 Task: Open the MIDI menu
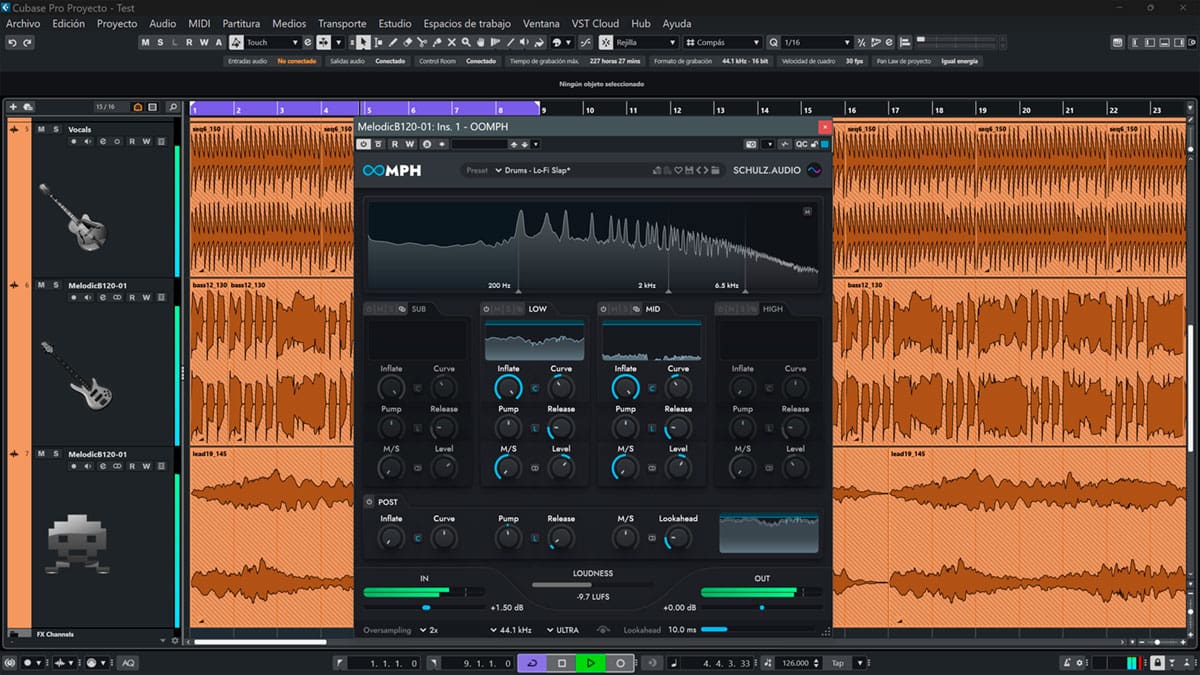(x=199, y=23)
